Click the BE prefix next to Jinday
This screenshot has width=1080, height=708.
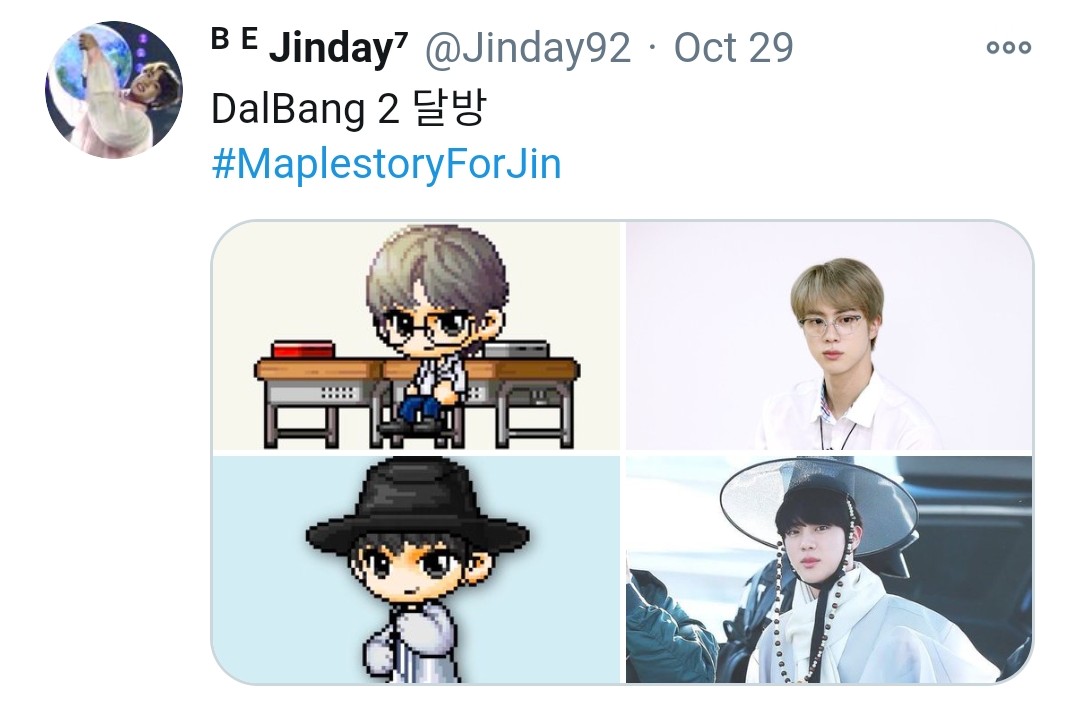pyautogui.click(x=234, y=39)
